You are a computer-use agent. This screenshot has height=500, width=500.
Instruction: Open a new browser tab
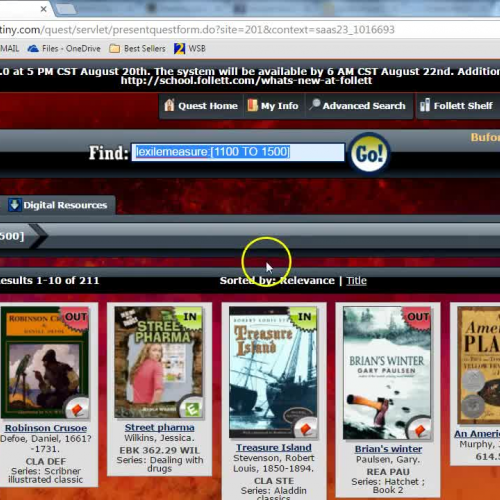[x=66, y=9]
